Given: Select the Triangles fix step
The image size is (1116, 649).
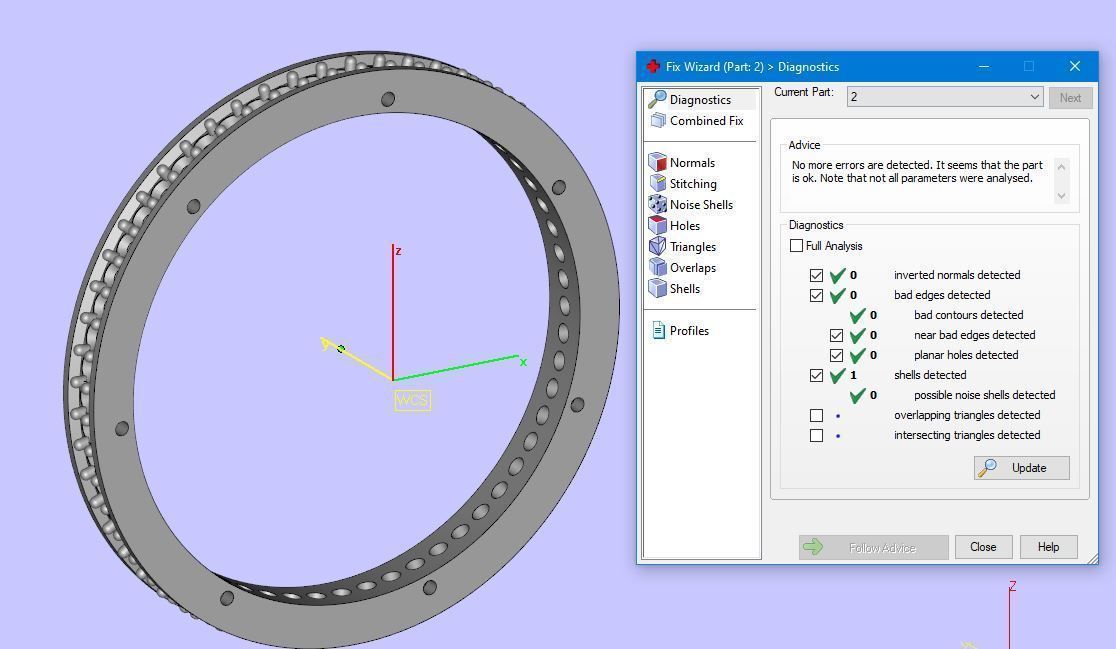Looking at the screenshot, I should pyautogui.click(x=683, y=247).
